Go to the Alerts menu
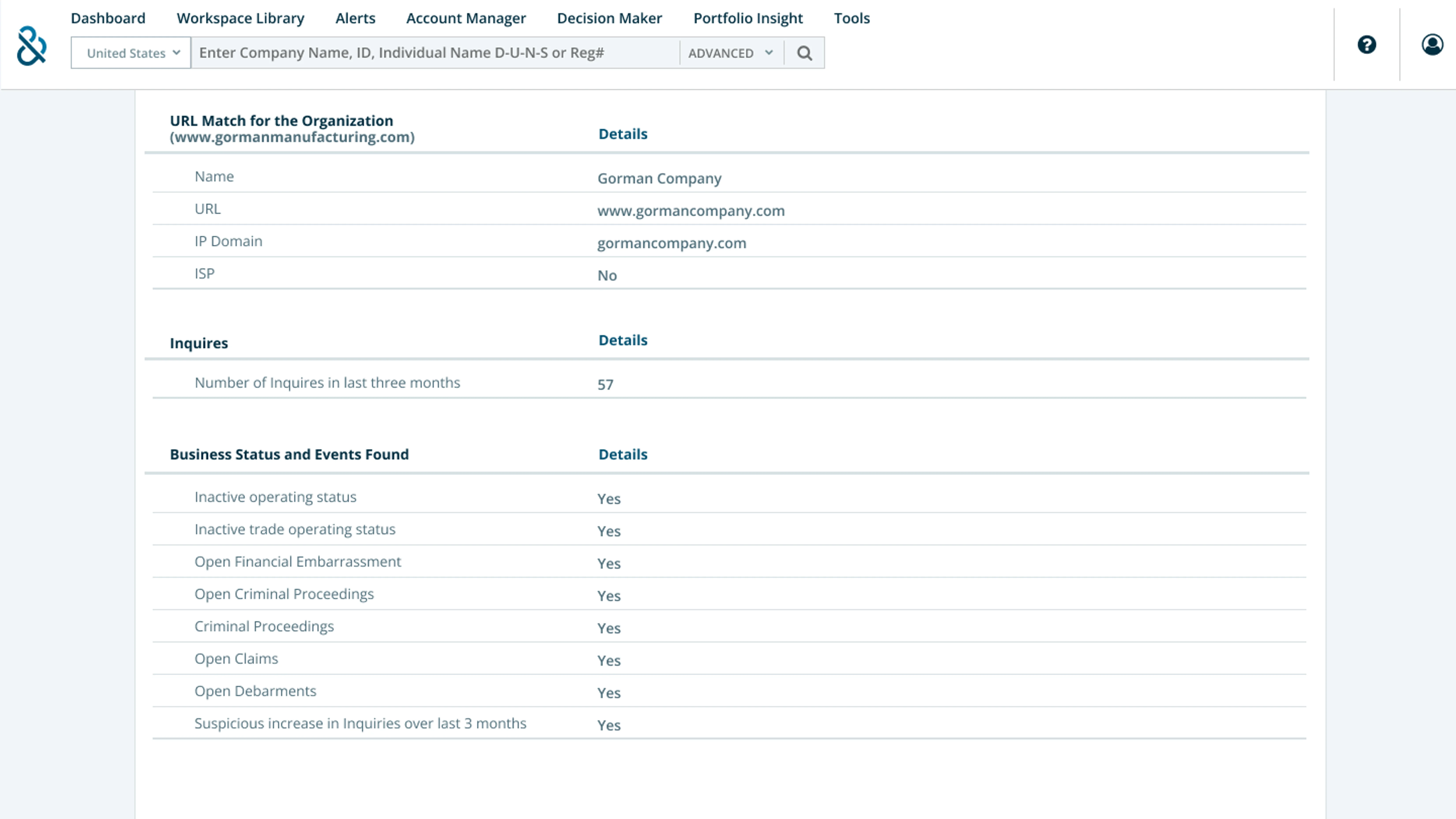 (355, 18)
